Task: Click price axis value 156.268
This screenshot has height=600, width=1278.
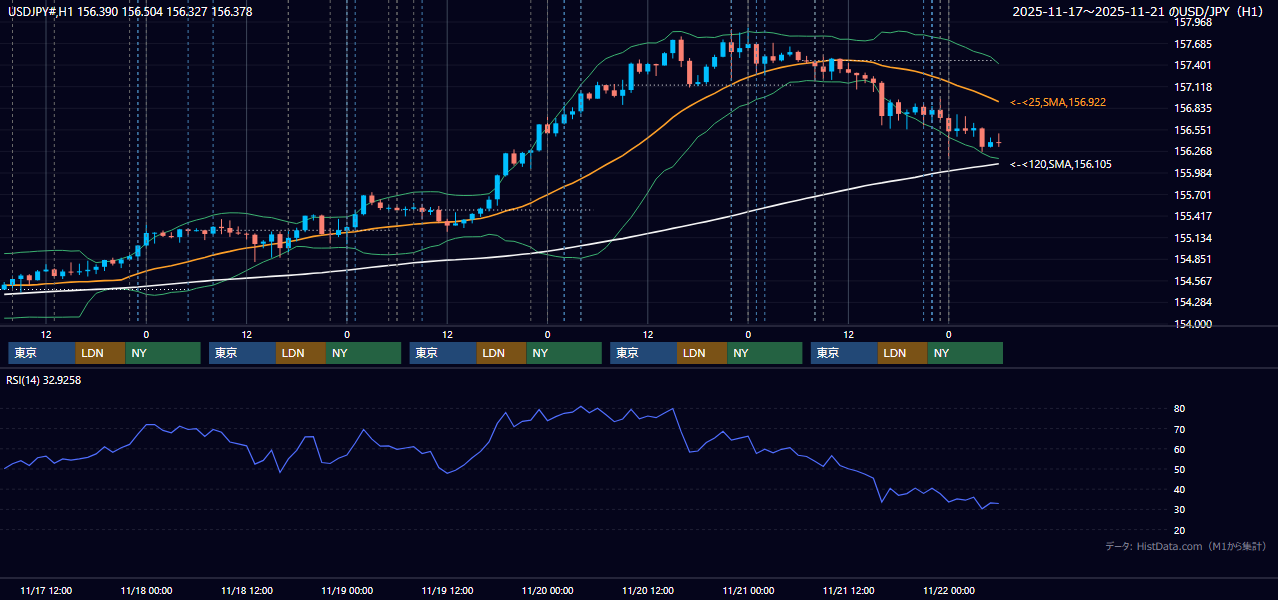Action: point(1193,151)
